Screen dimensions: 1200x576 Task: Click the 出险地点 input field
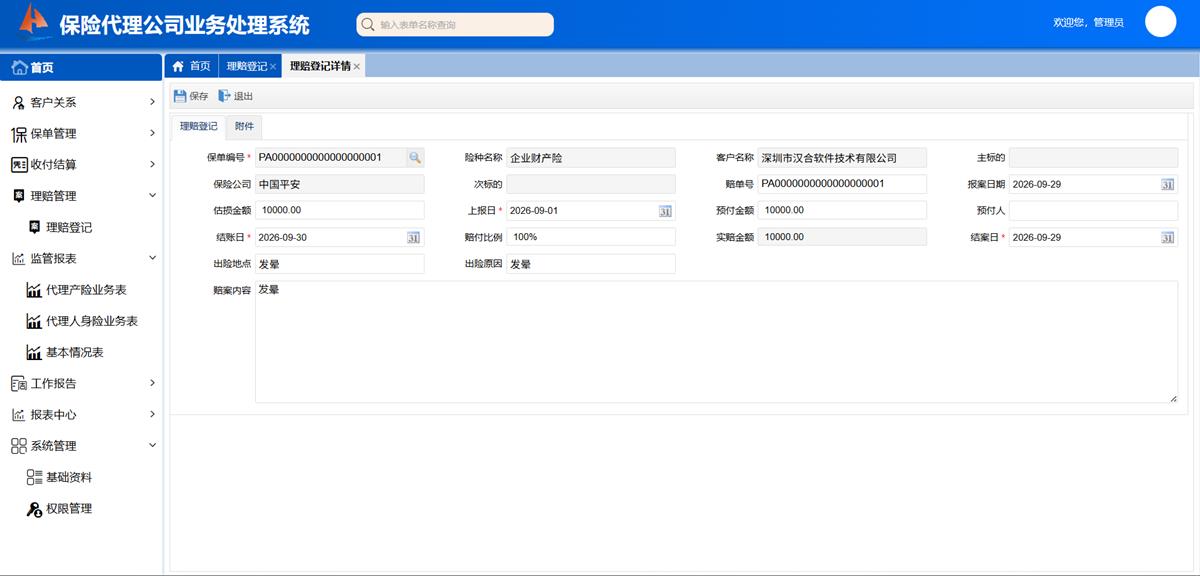click(x=340, y=264)
